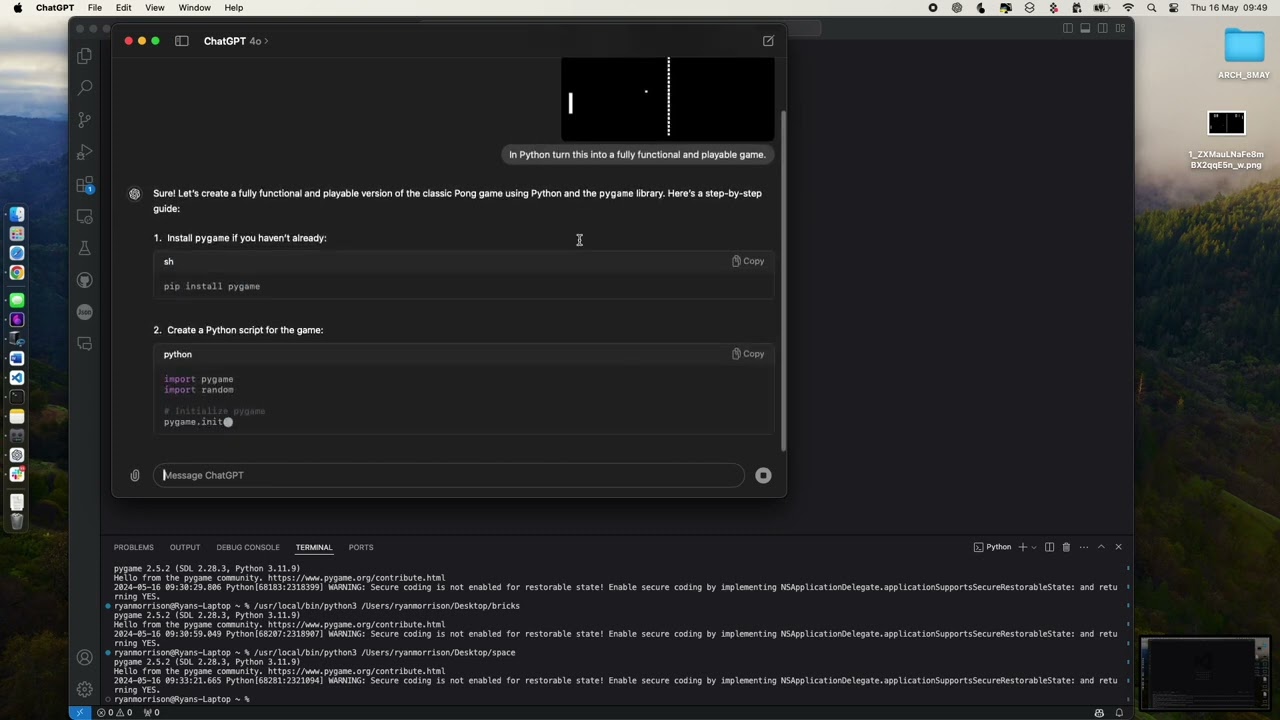
Task: Switch to the PROBLEMS panel tab
Action: click(x=133, y=547)
